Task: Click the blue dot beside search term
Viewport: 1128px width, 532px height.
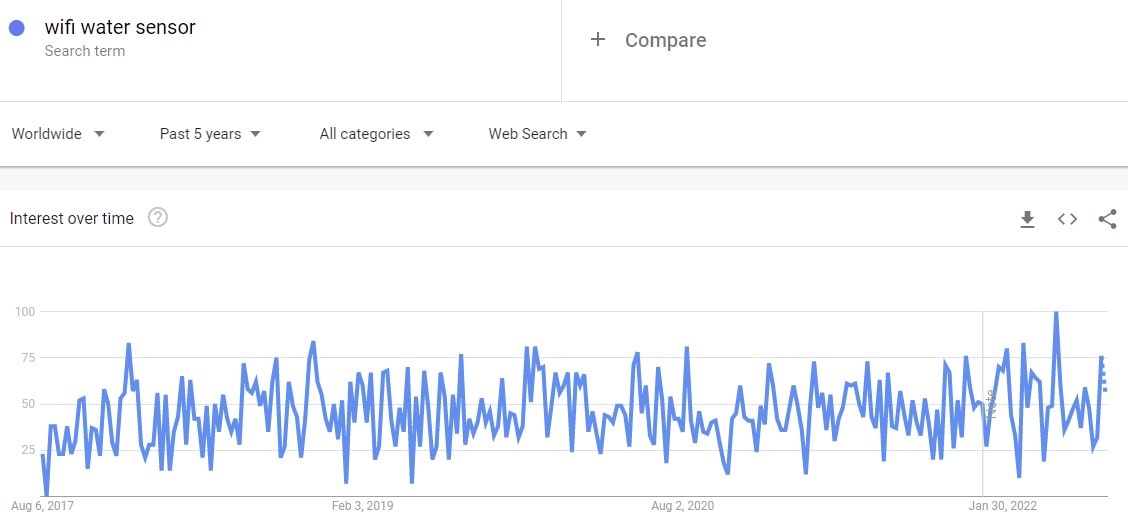Action: coord(17,29)
